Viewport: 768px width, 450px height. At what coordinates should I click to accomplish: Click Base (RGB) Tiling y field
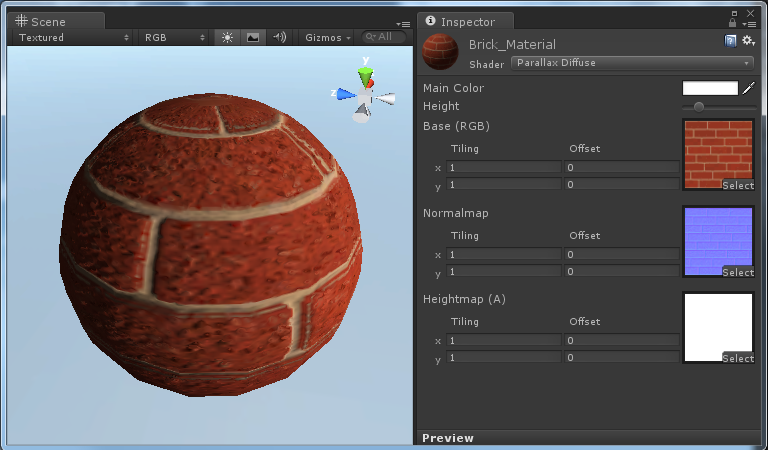504,185
